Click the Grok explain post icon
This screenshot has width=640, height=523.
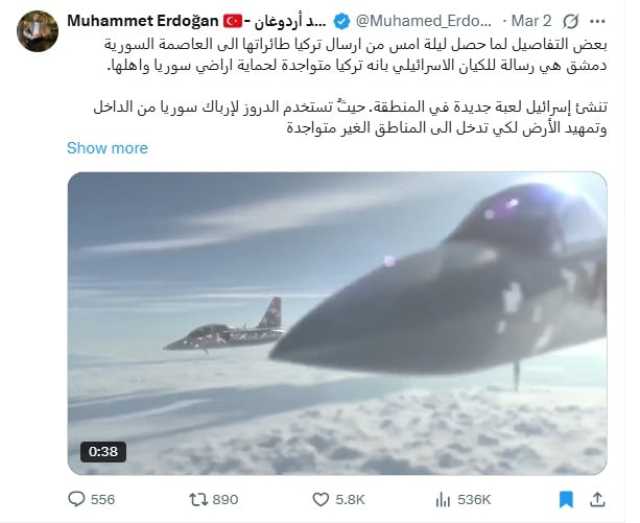[x=571, y=21]
